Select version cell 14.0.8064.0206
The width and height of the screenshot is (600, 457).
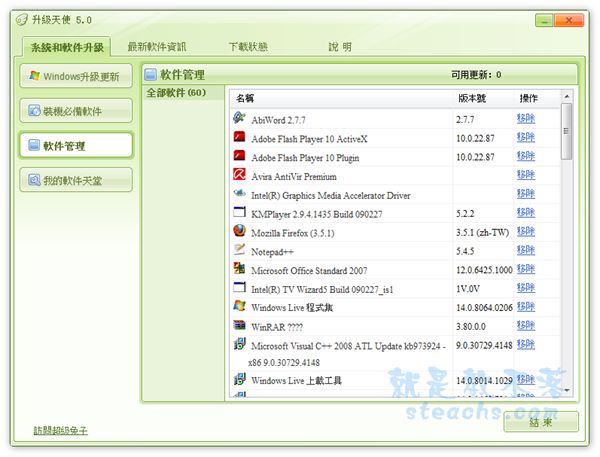(484, 308)
